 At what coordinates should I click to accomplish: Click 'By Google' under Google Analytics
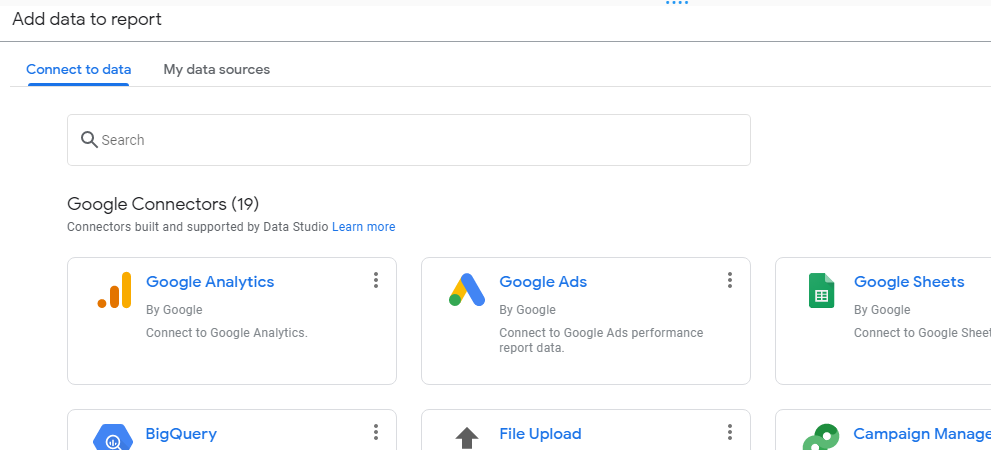coord(174,310)
